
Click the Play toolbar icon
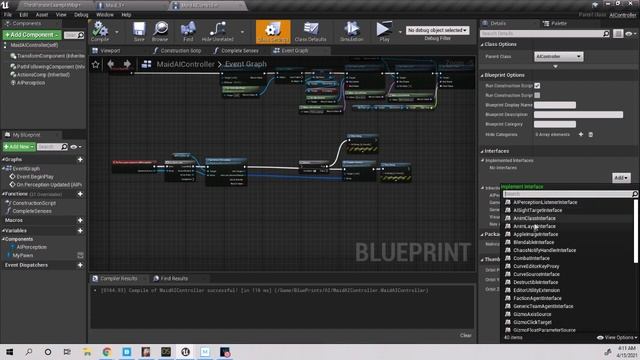(384, 31)
